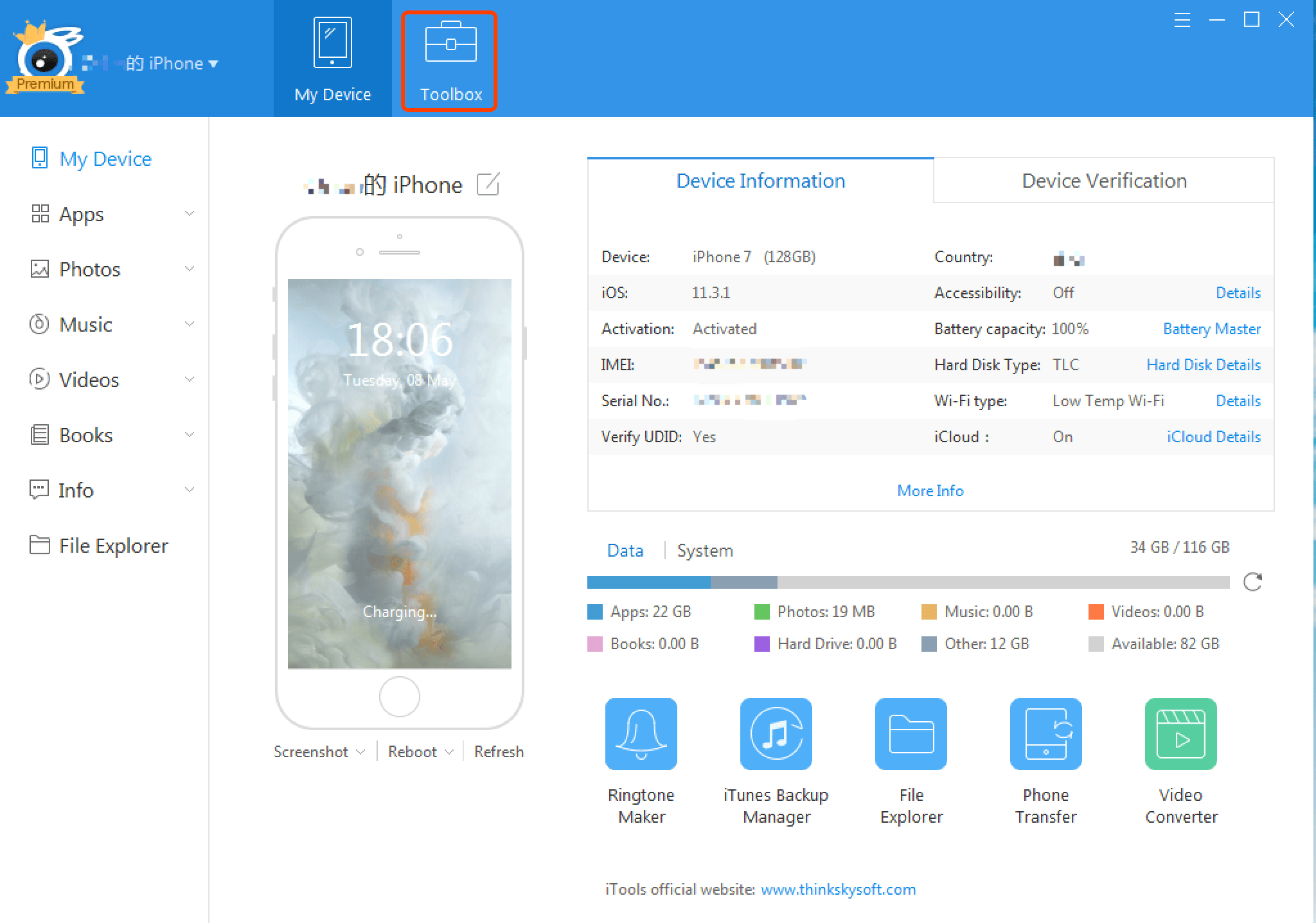The image size is (1316, 923).
Task: Refresh storage usage with the circular arrow
Action: pos(1252,582)
